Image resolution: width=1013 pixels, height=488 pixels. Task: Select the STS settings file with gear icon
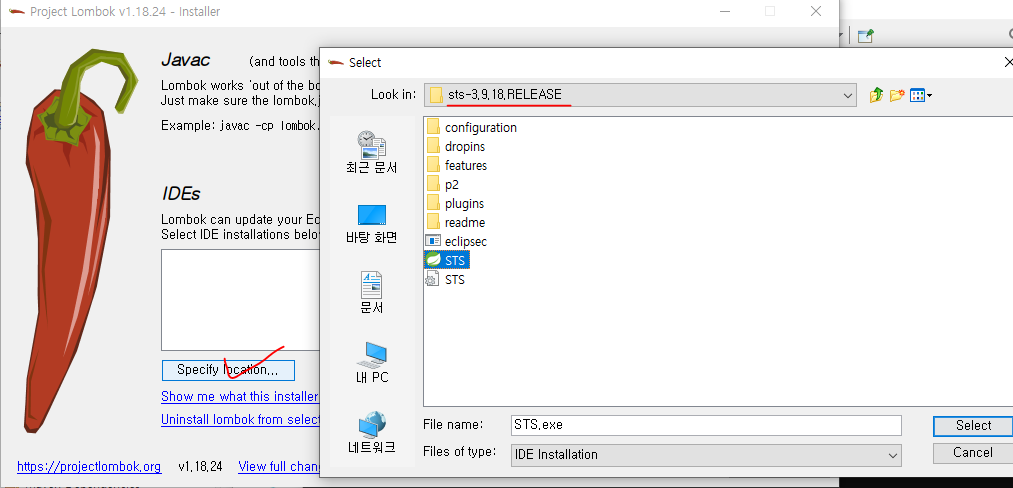coord(445,280)
